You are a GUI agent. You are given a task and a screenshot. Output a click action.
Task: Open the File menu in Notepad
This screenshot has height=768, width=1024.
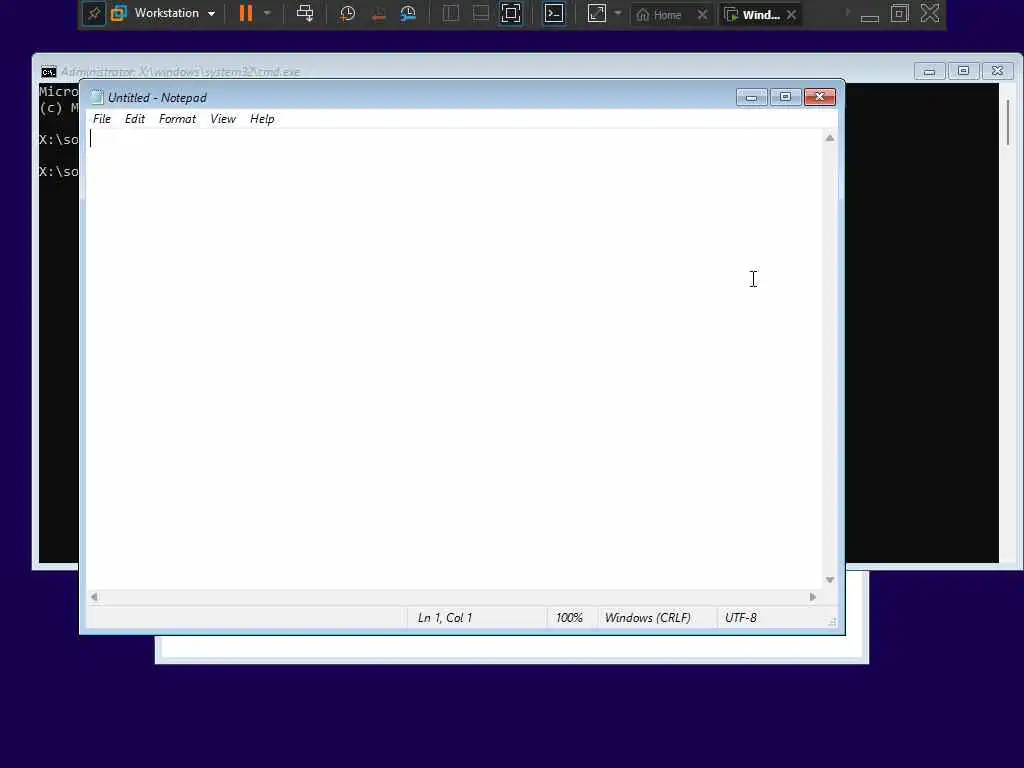[x=102, y=119]
